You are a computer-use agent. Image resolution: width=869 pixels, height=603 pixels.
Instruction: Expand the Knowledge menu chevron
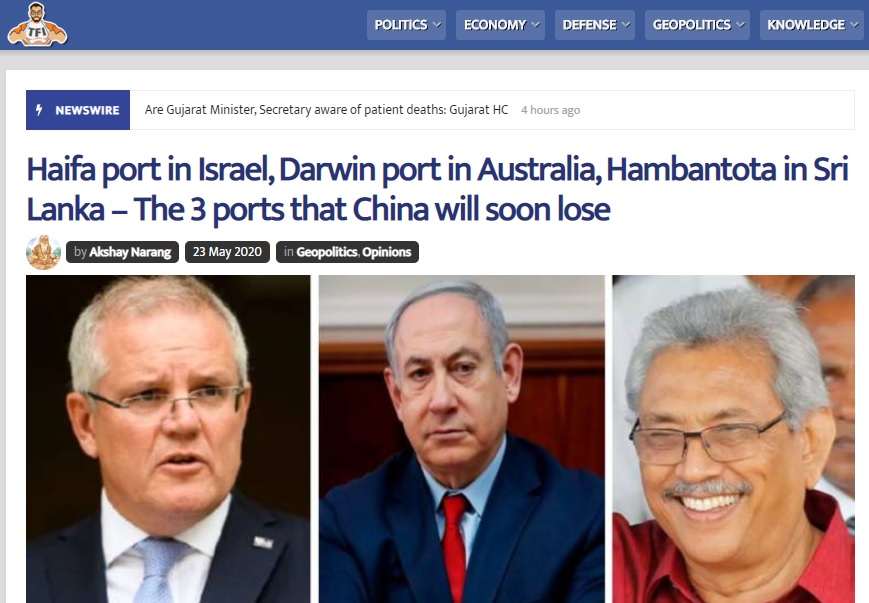855,25
